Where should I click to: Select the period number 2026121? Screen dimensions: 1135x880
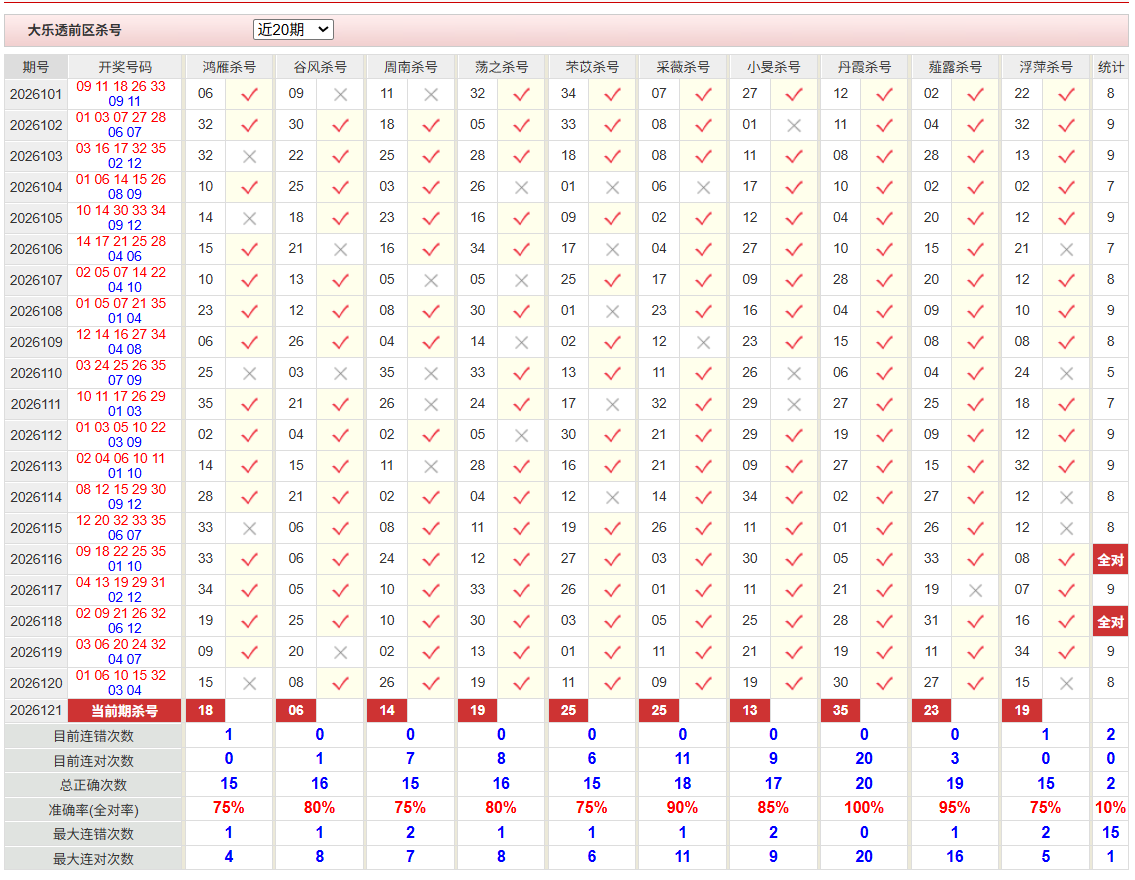point(36,711)
